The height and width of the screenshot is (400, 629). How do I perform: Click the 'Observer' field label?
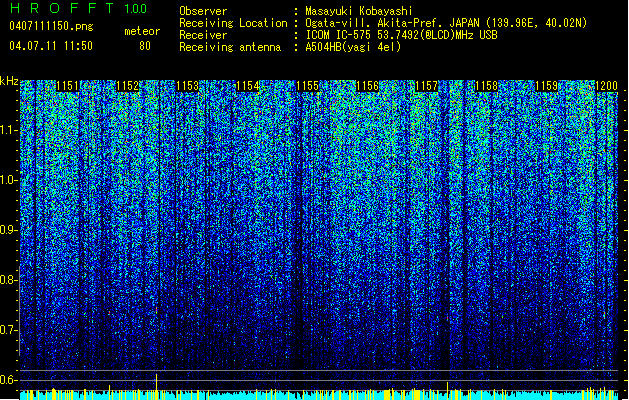point(203,11)
